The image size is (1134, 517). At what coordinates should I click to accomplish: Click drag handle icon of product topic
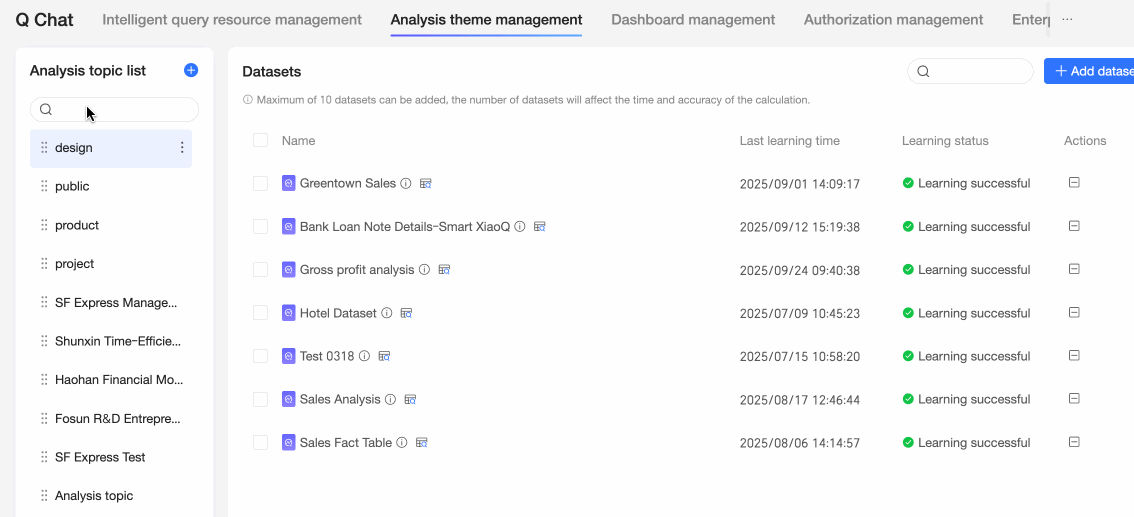pos(44,225)
